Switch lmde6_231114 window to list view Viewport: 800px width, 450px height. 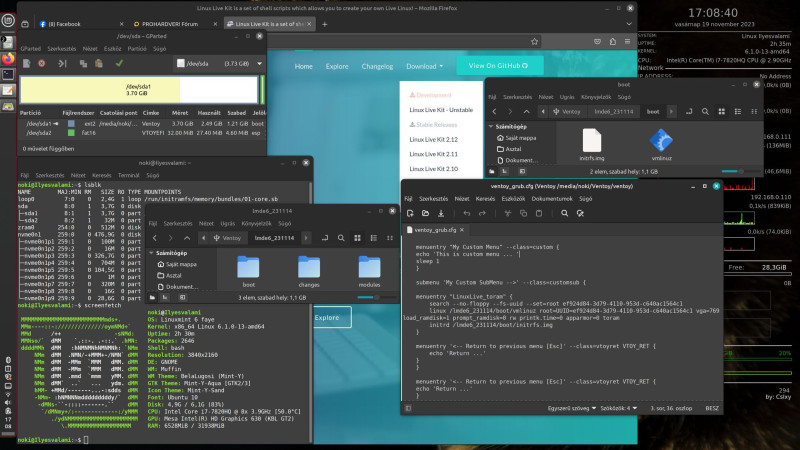point(373,238)
